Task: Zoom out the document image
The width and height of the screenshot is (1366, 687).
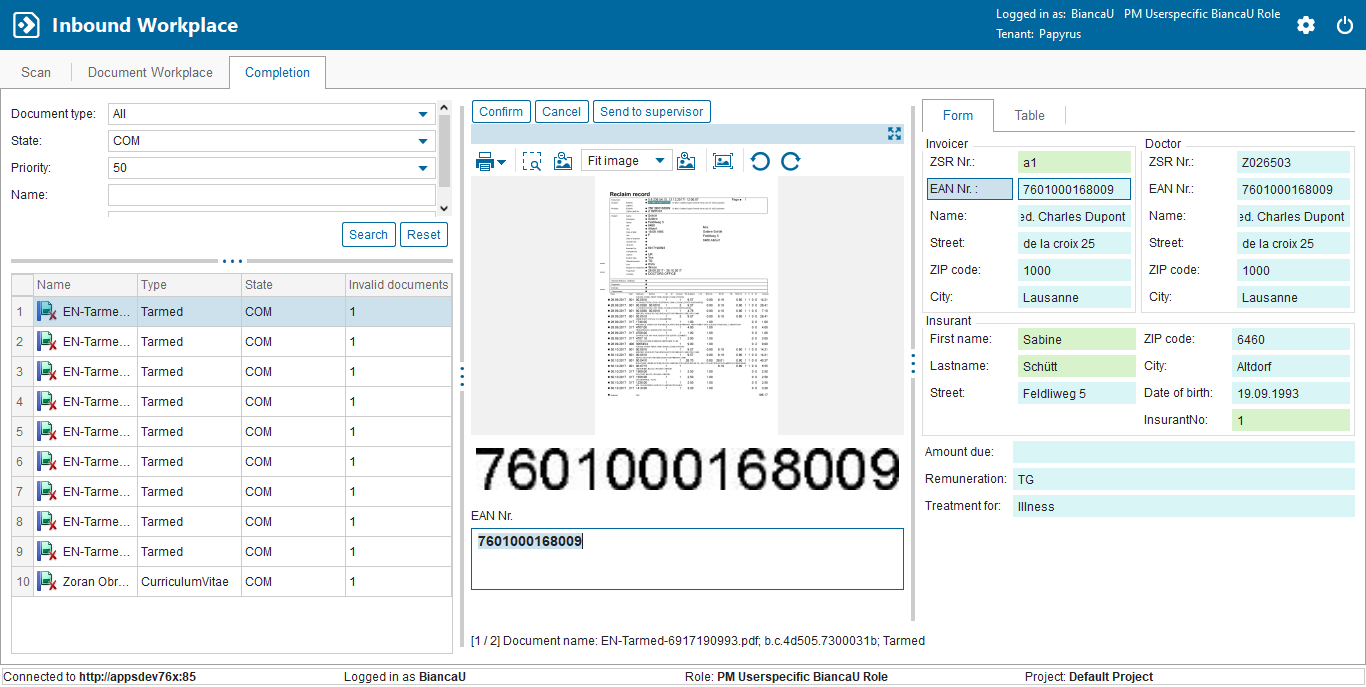Action: click(563, 161)
